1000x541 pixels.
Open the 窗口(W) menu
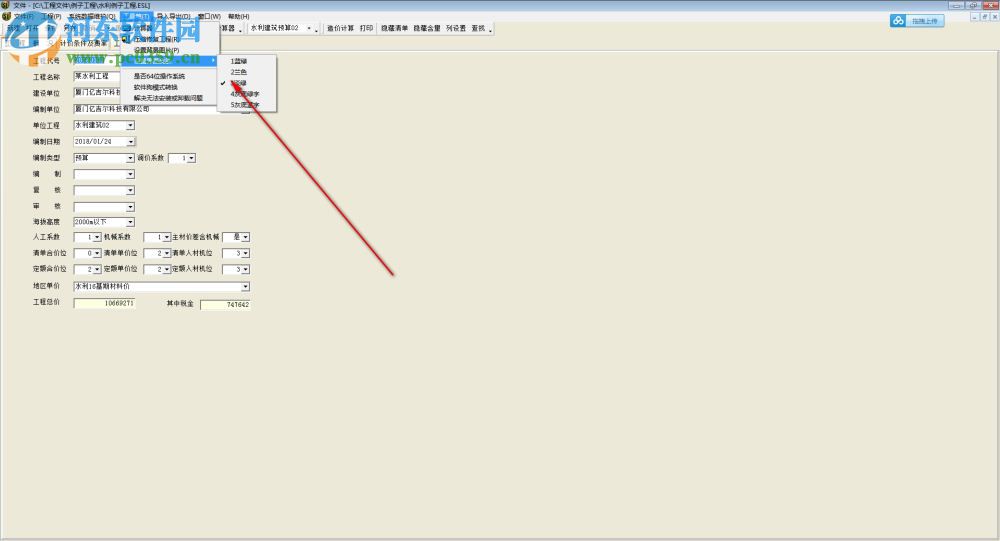click(209, 17)
